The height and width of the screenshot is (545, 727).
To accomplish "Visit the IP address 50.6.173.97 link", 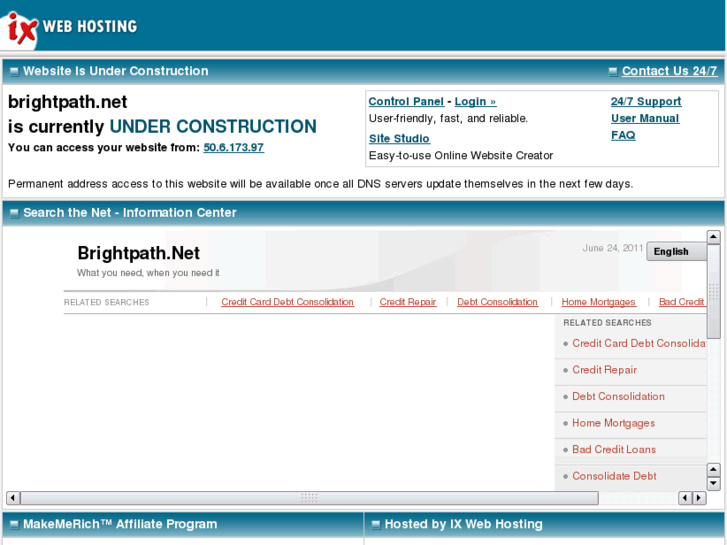I will pyautogui.click(x=234, y=147).
